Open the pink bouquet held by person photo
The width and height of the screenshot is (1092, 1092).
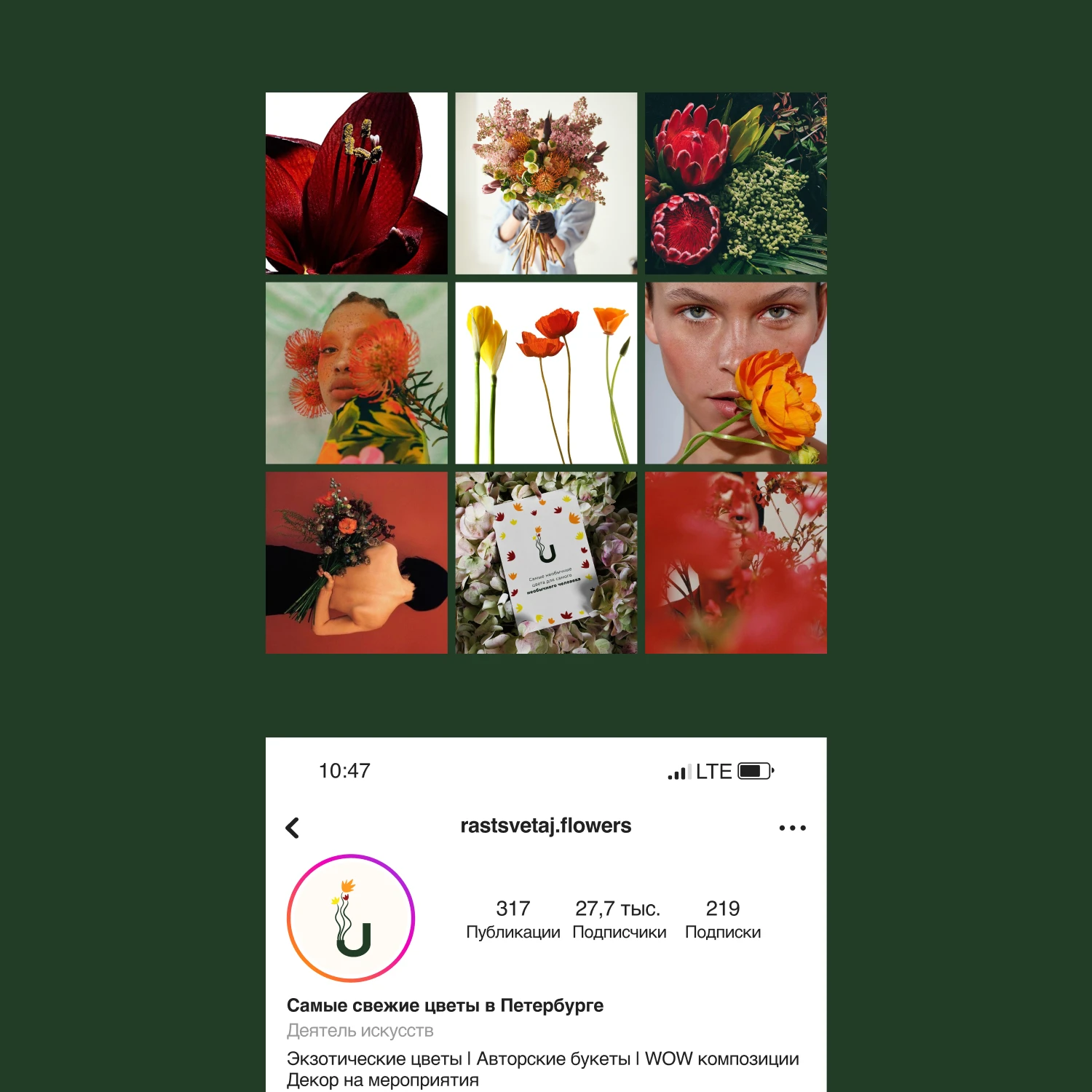click(546, 183)
